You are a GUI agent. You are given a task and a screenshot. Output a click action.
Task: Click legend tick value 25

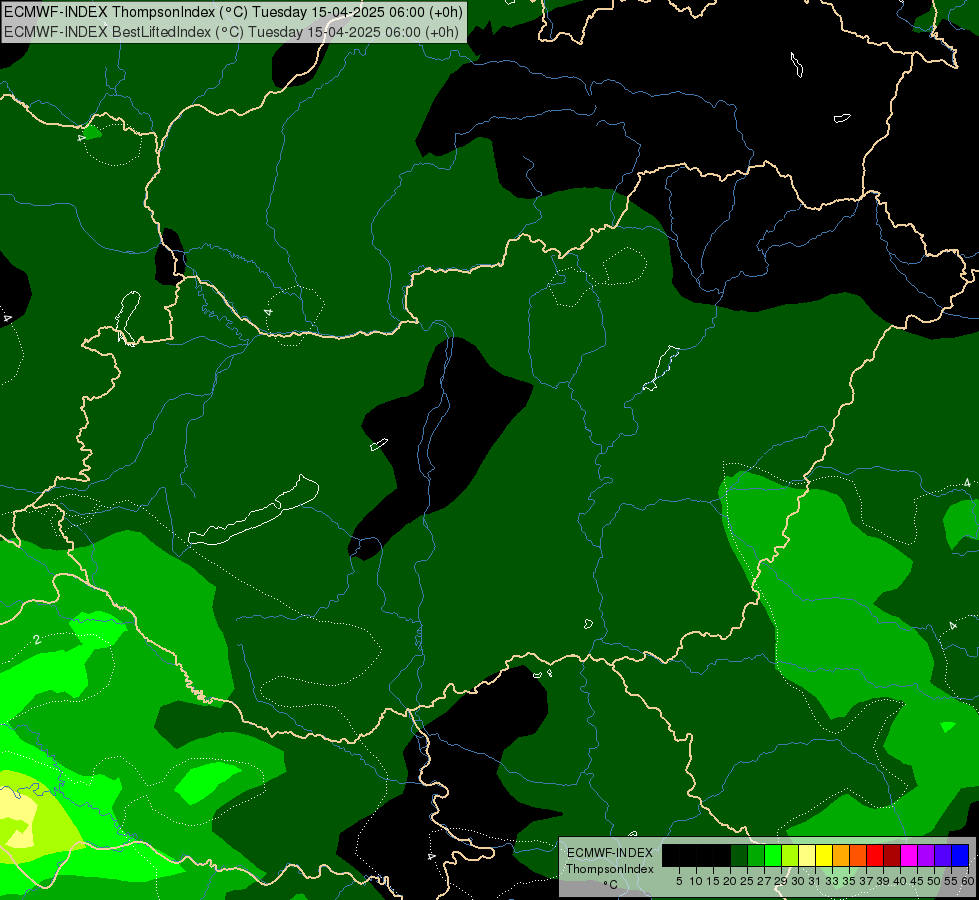(x=747, y=881)
